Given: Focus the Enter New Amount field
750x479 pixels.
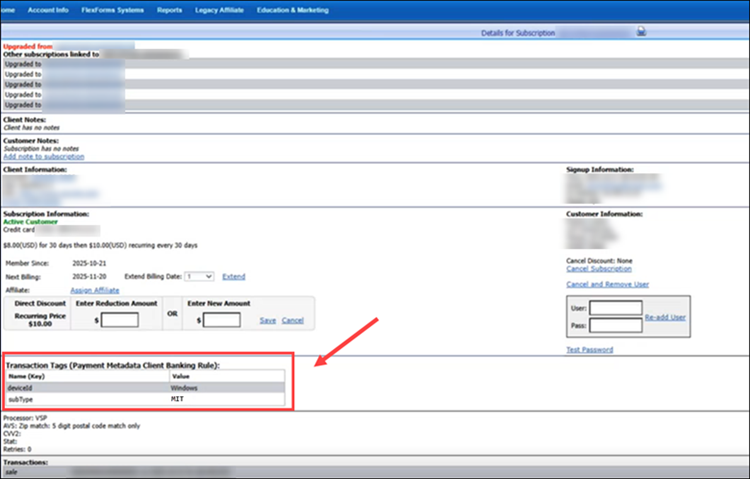Looking at the screenshot, I should (x=221, y=320).
